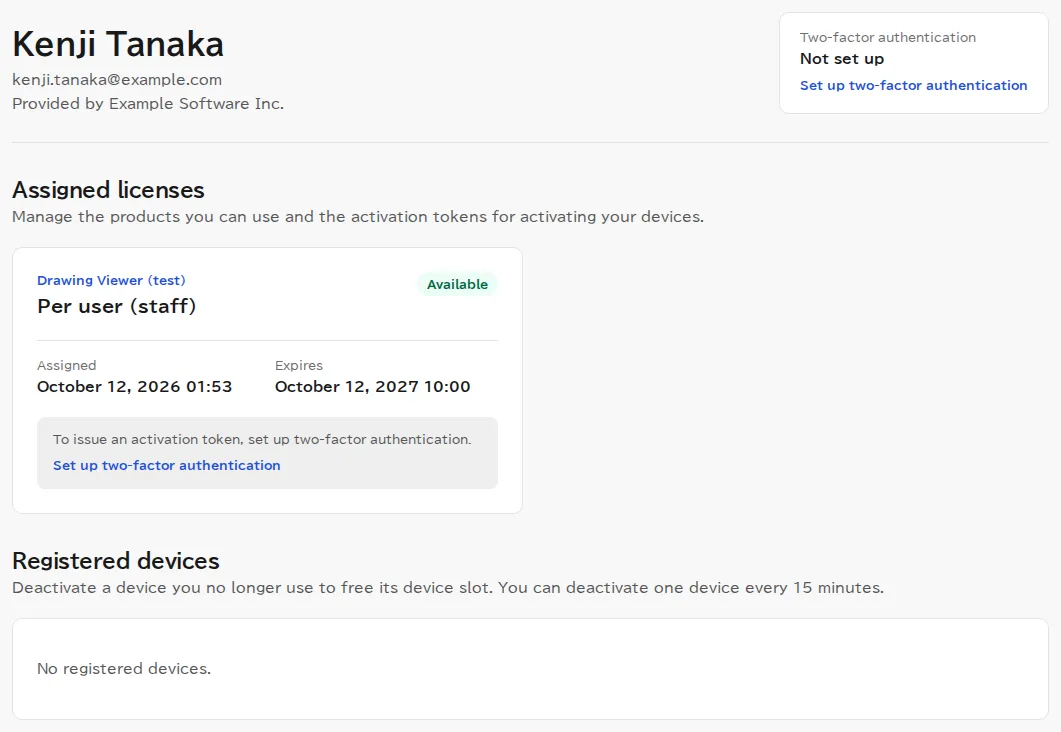Open two-factor setup link in top card
Image resolution: width=1061 pixels, height=732 pixels.
pyautogui.click(x=913, y=86)
